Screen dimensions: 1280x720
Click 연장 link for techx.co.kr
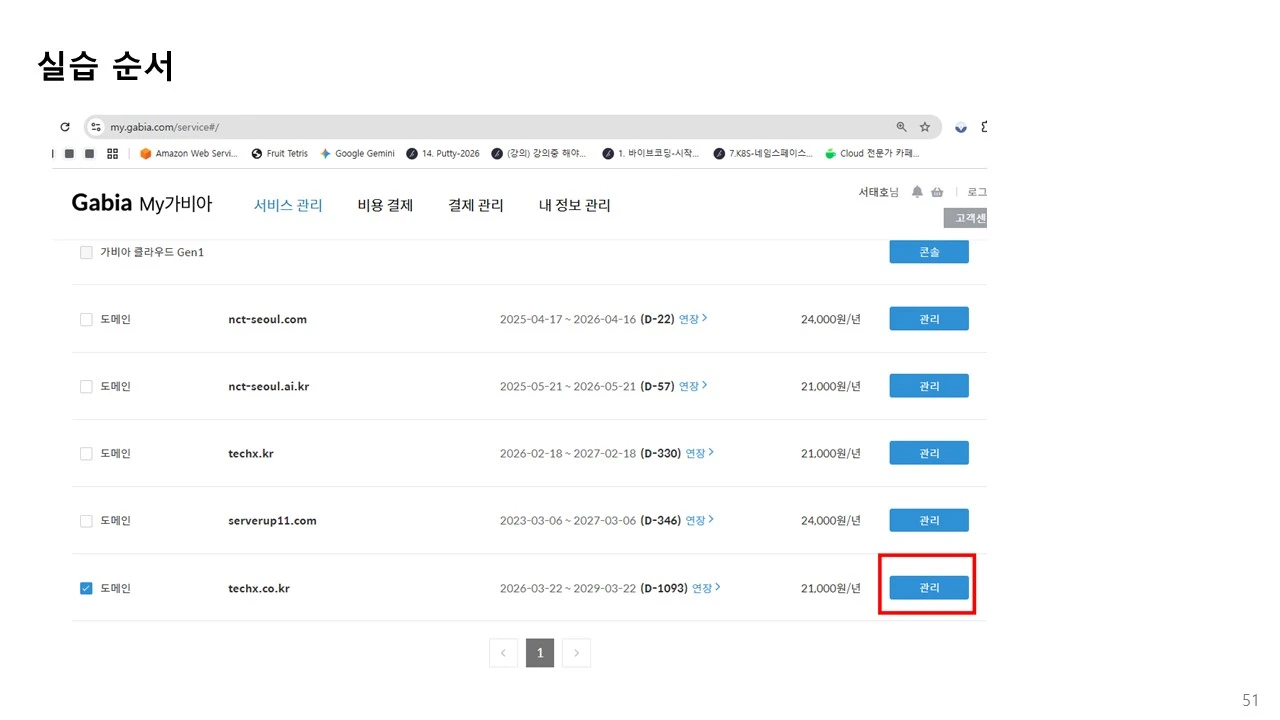pos(706,588)
